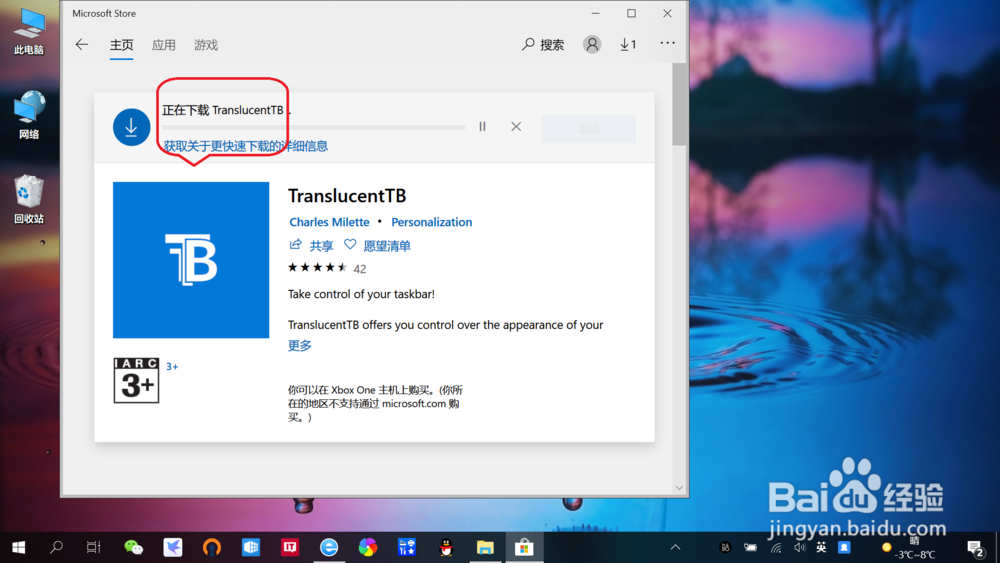Open WeChat from the taskbar
The height and width of the screenshot is (563, 1000).
coord(133,547)
